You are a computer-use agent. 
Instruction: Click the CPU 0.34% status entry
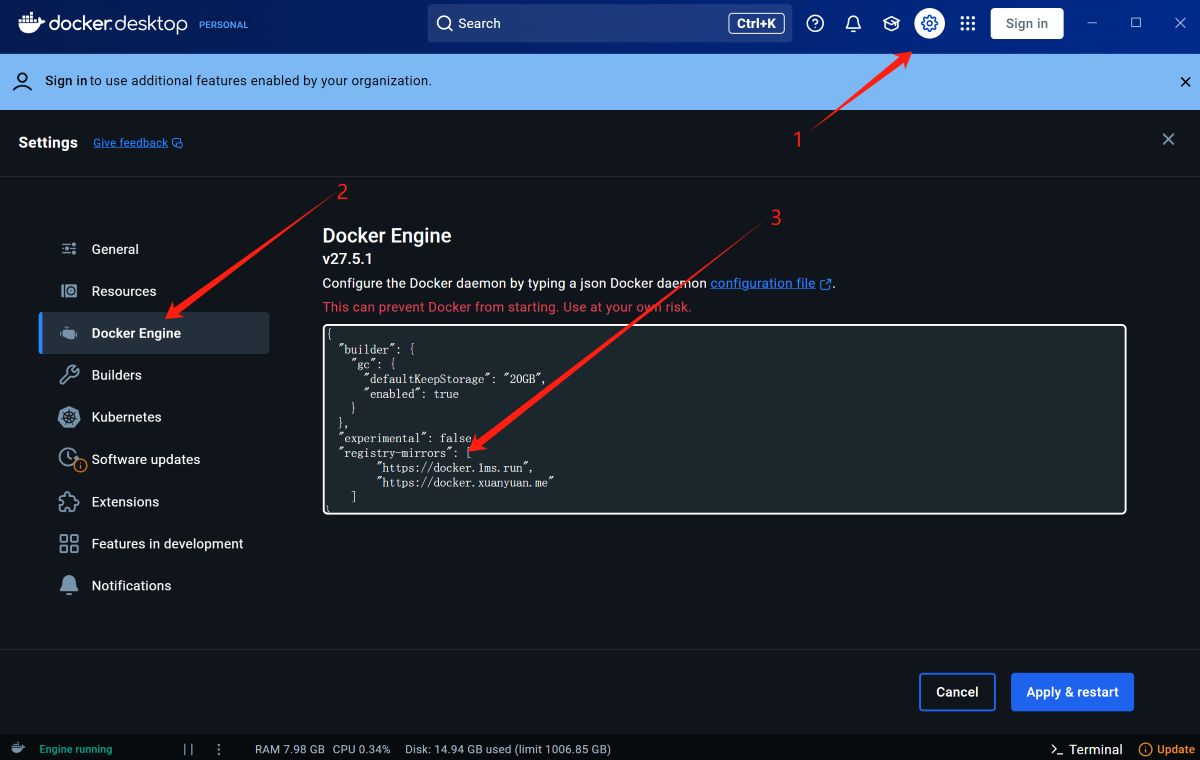click(x=361, y=749)
